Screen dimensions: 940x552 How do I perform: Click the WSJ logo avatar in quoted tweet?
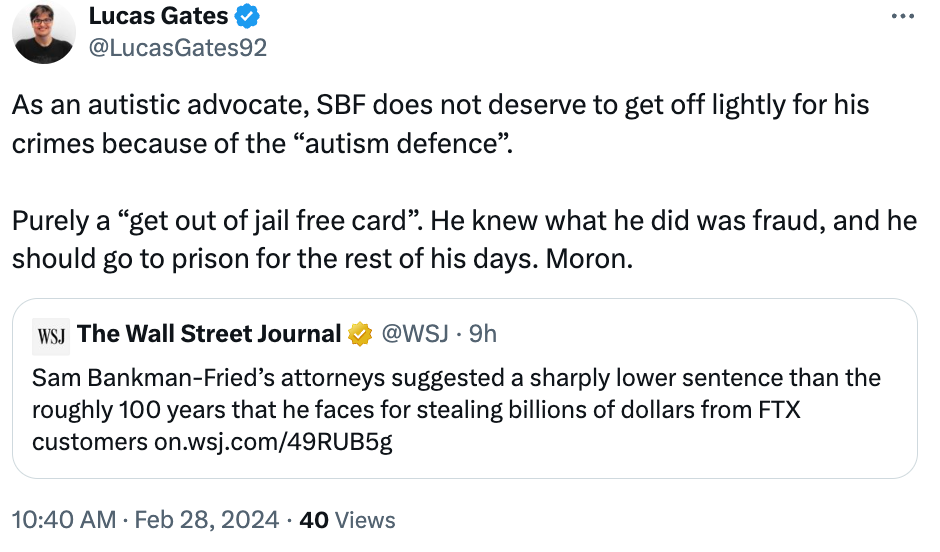[51, 337]
